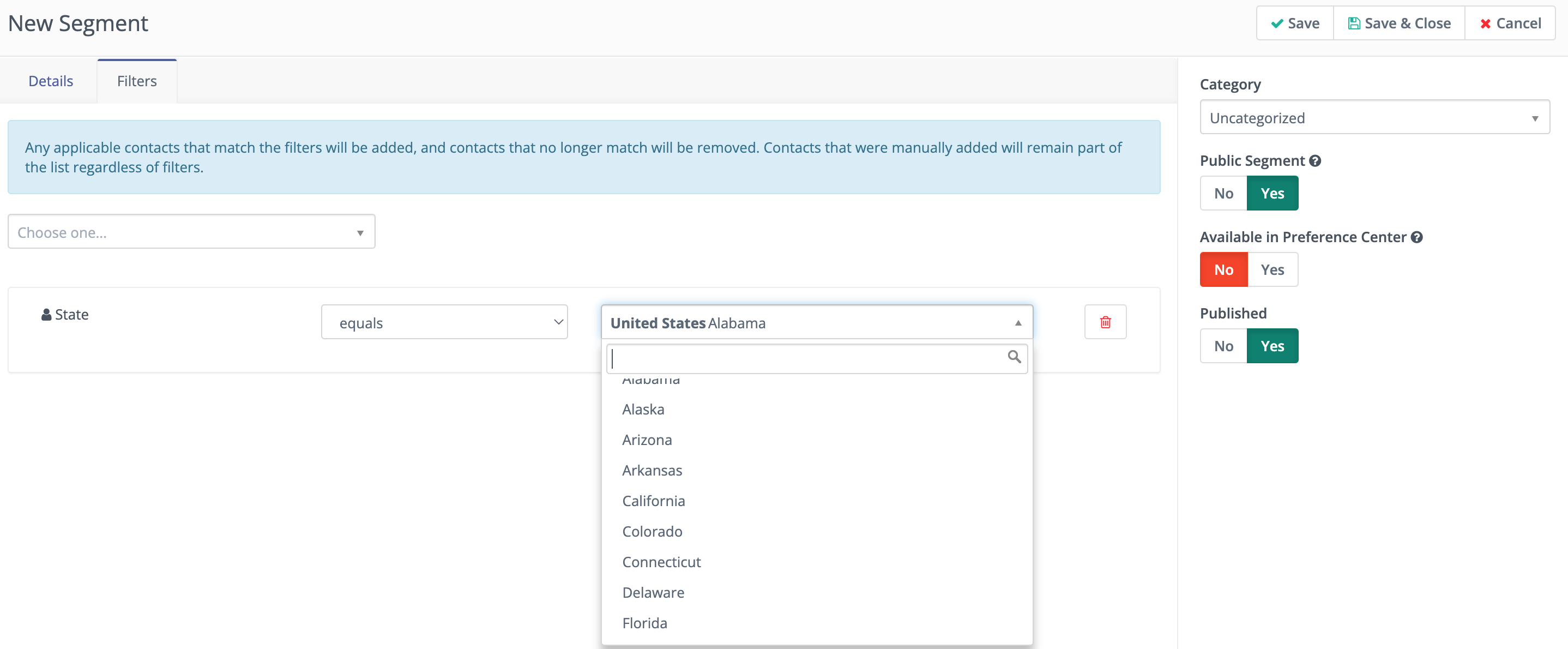Open the Public Segment help icon
The width and height of the screenshot is (1568, 649).
pos(1316,161)
